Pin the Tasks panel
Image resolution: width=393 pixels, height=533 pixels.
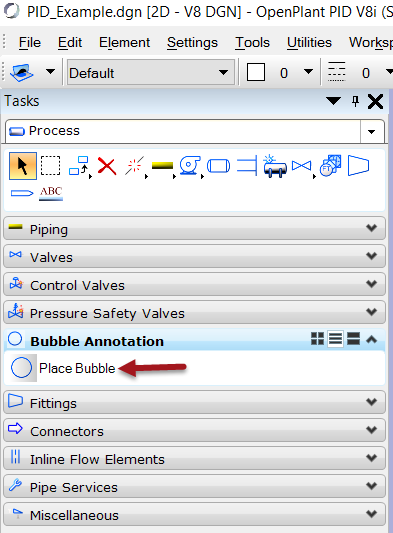point(356,101)
